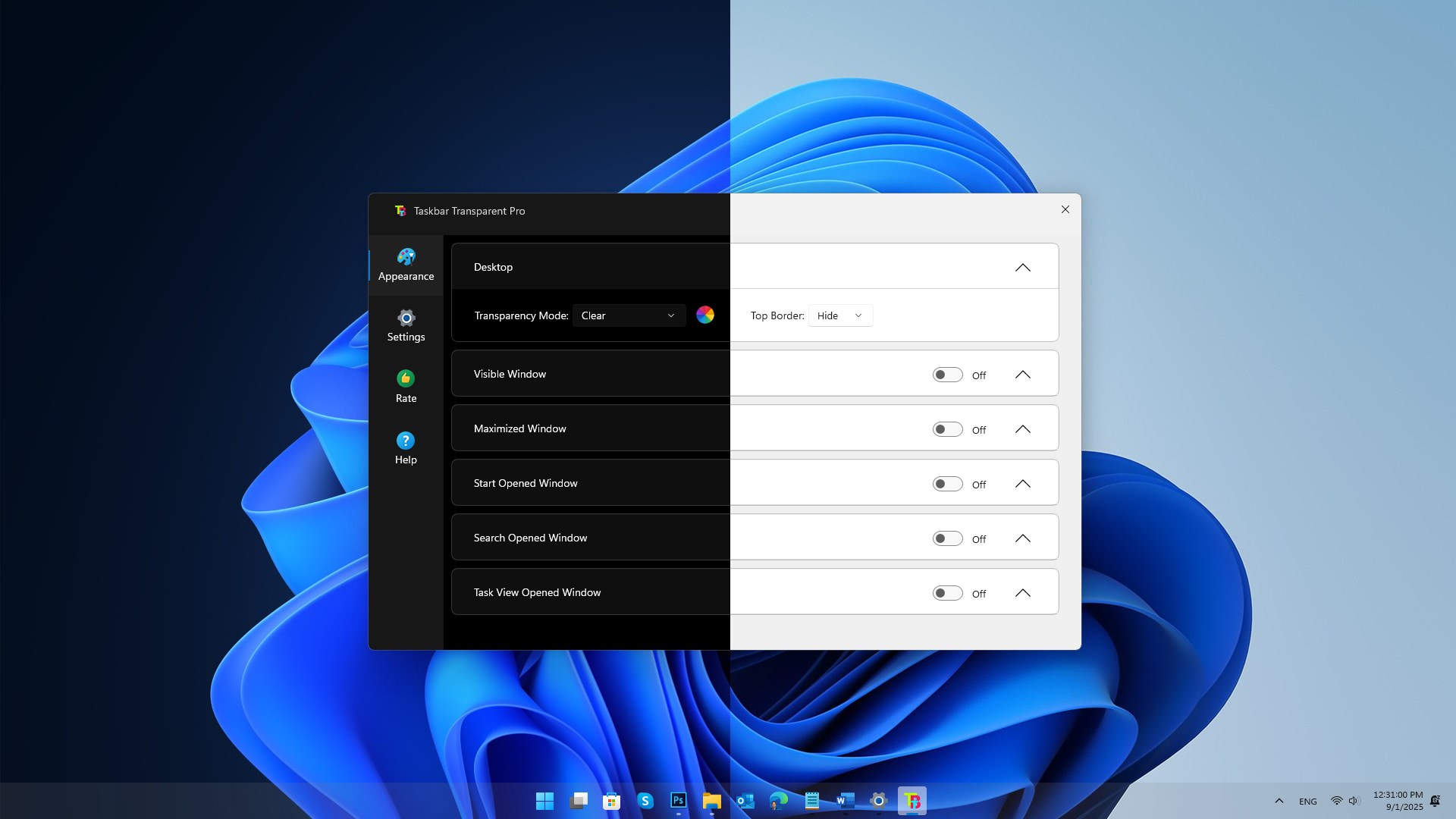Show hidden system tray icons
1456x819 pixels.
pyautogui.click(x=1279, y=801)
